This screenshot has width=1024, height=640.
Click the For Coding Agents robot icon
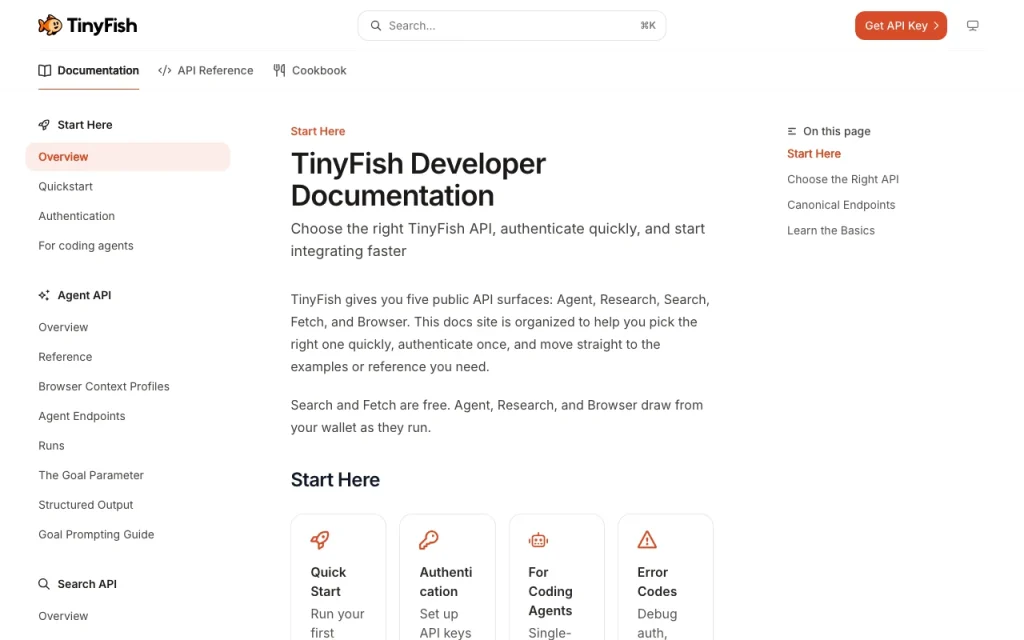pyautogui.click(x=538, y=540)
